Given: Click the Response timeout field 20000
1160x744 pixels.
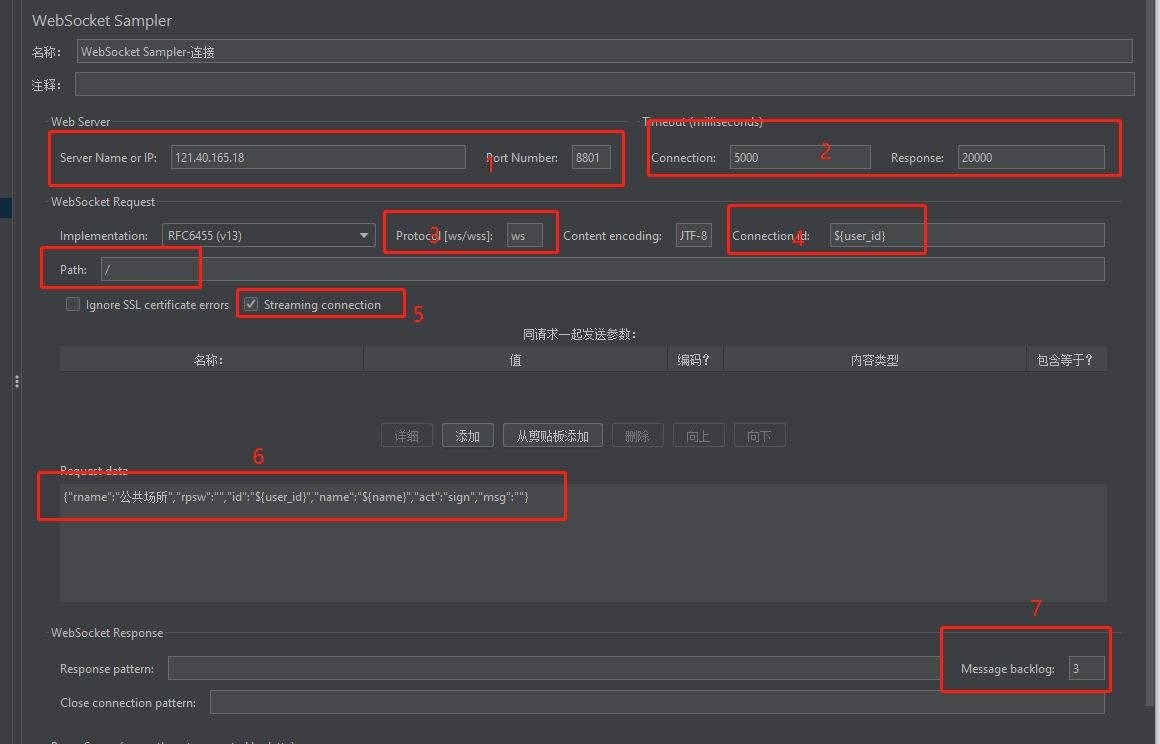Looking at the screenshot, I should (x=1031, y=157).
